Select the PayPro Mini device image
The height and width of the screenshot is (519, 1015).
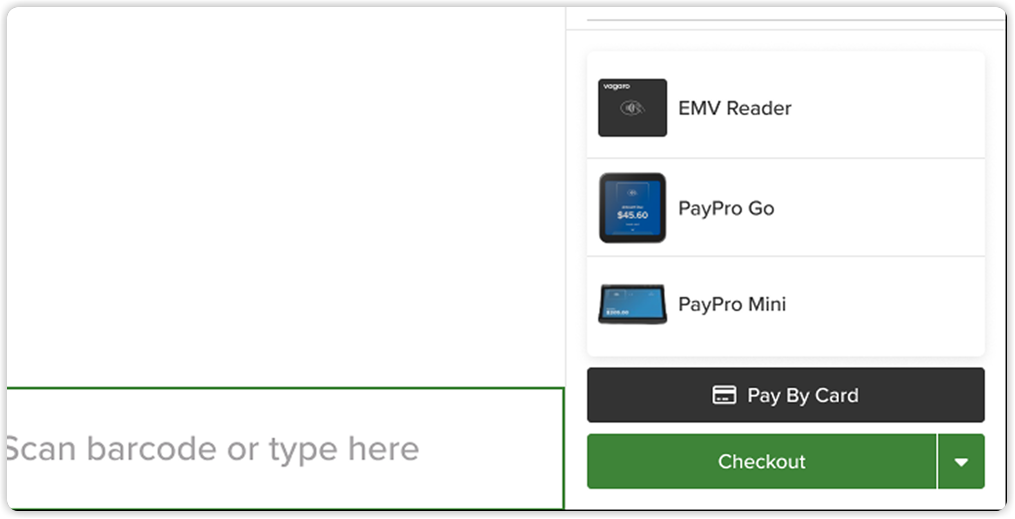632,304
